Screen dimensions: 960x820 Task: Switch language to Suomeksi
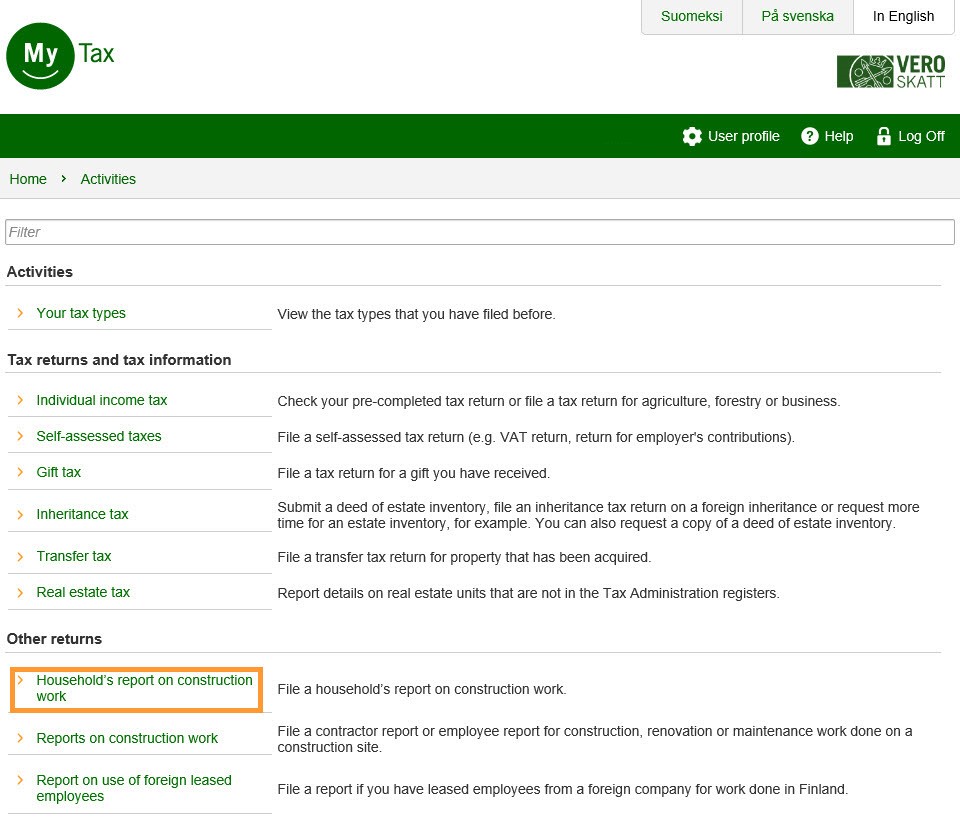point(691,17)
